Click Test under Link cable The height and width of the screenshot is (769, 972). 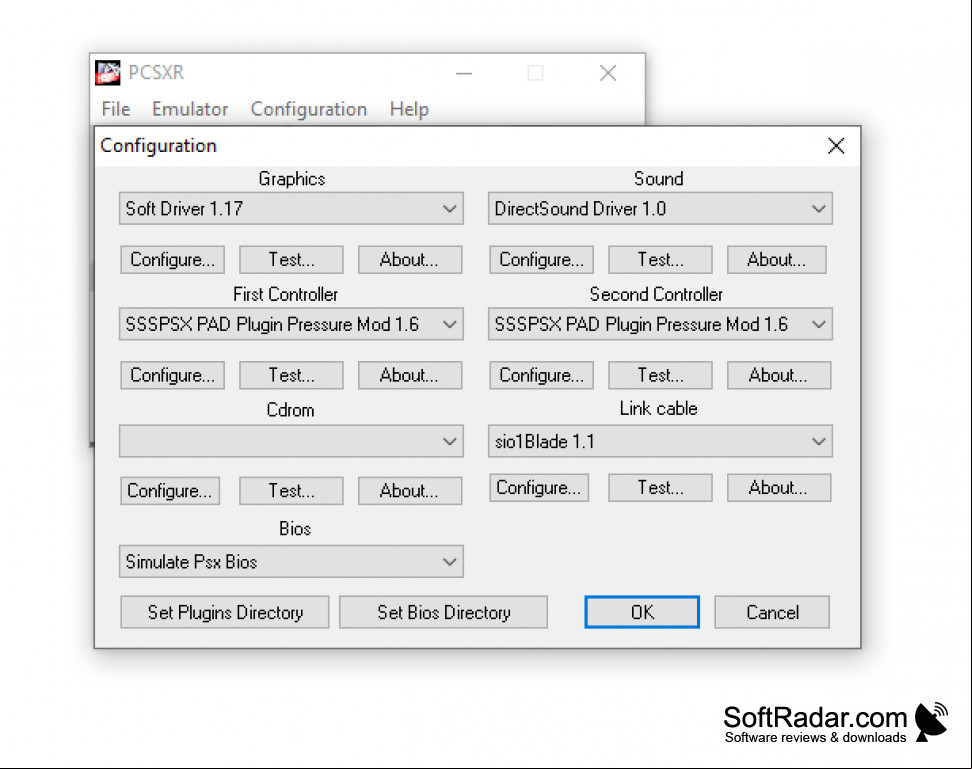click(660, 488)
